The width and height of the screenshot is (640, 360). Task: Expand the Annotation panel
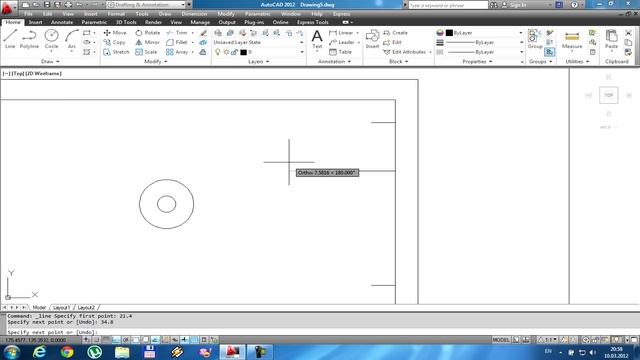(334, 62)
